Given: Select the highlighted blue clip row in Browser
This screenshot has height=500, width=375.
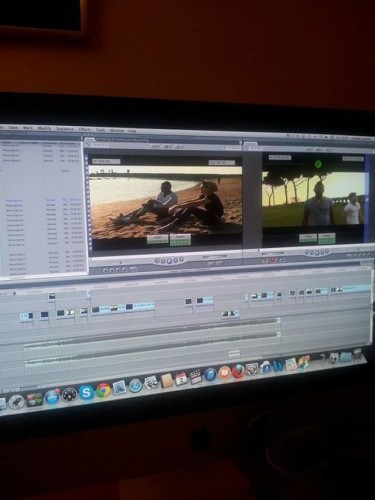Looking at the screenshot, I should point(44,200).
